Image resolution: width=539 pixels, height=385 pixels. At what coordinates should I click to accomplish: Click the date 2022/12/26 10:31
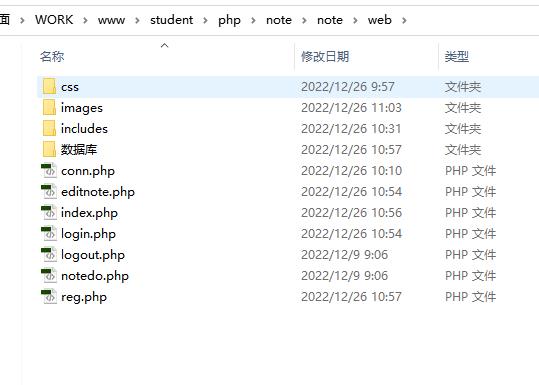click(351, 129)
